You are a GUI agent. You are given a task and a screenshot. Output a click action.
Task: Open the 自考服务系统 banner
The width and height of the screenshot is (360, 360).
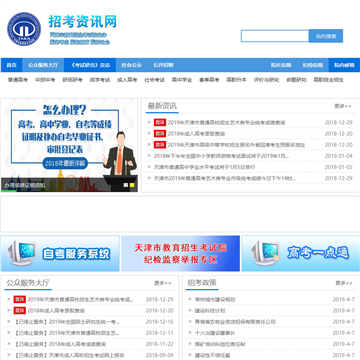60,253
